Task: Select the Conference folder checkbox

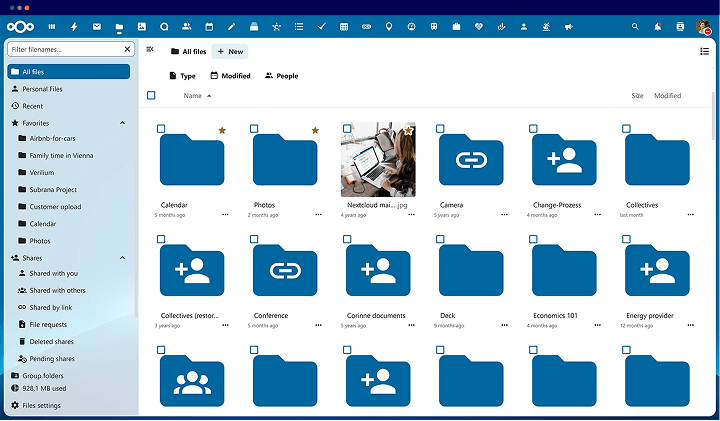Action: pos(254,239)
